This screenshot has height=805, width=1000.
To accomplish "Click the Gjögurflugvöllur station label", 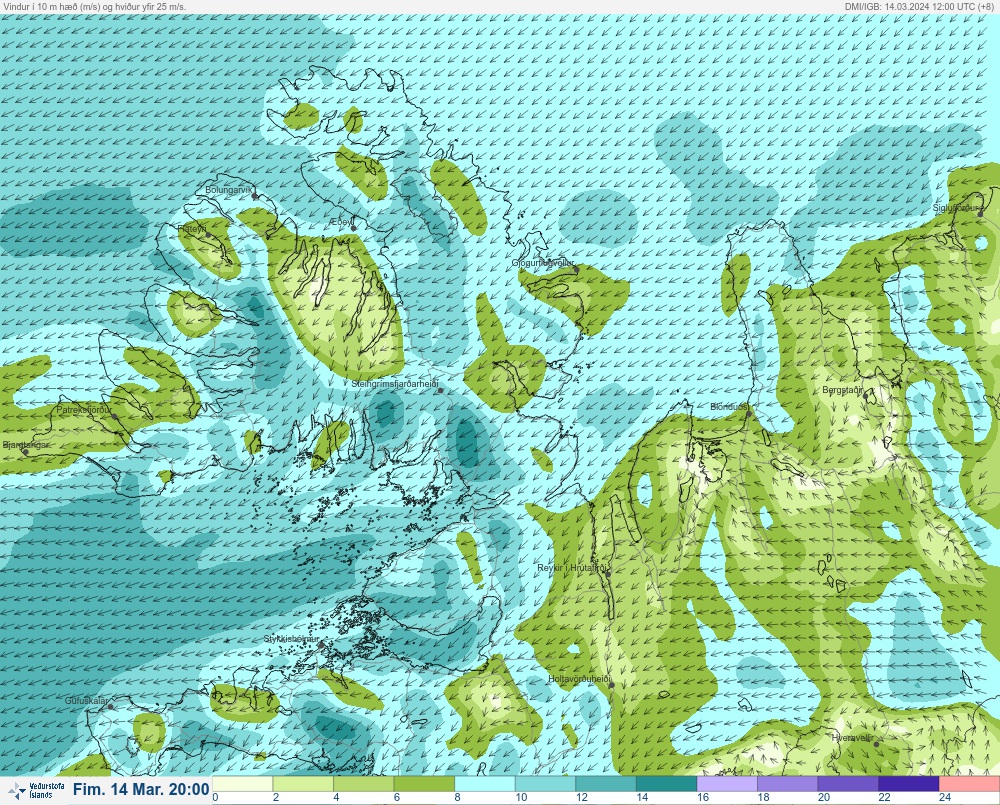I will click(x=543, y=263).
